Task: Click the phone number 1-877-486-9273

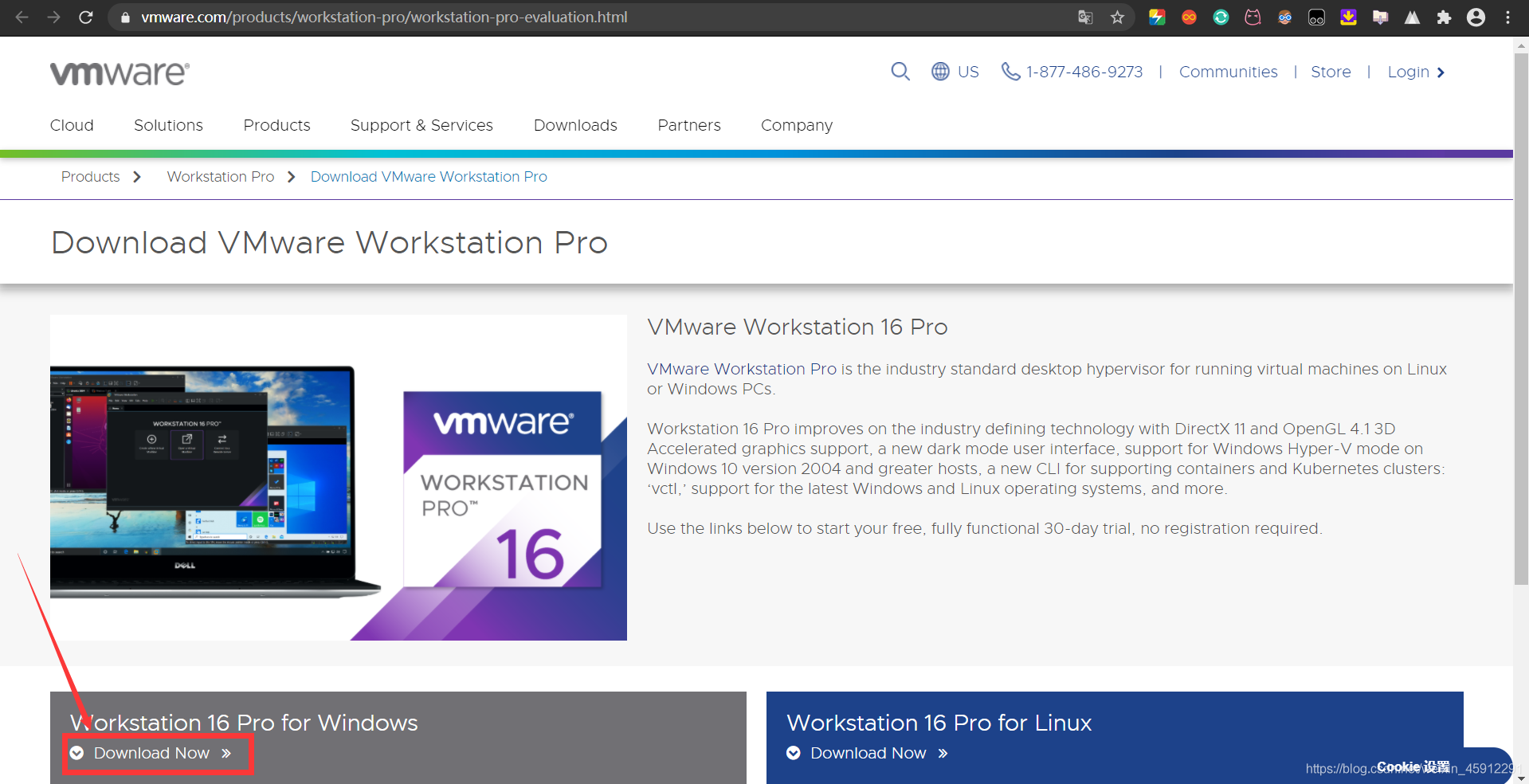Action: 1084,72
